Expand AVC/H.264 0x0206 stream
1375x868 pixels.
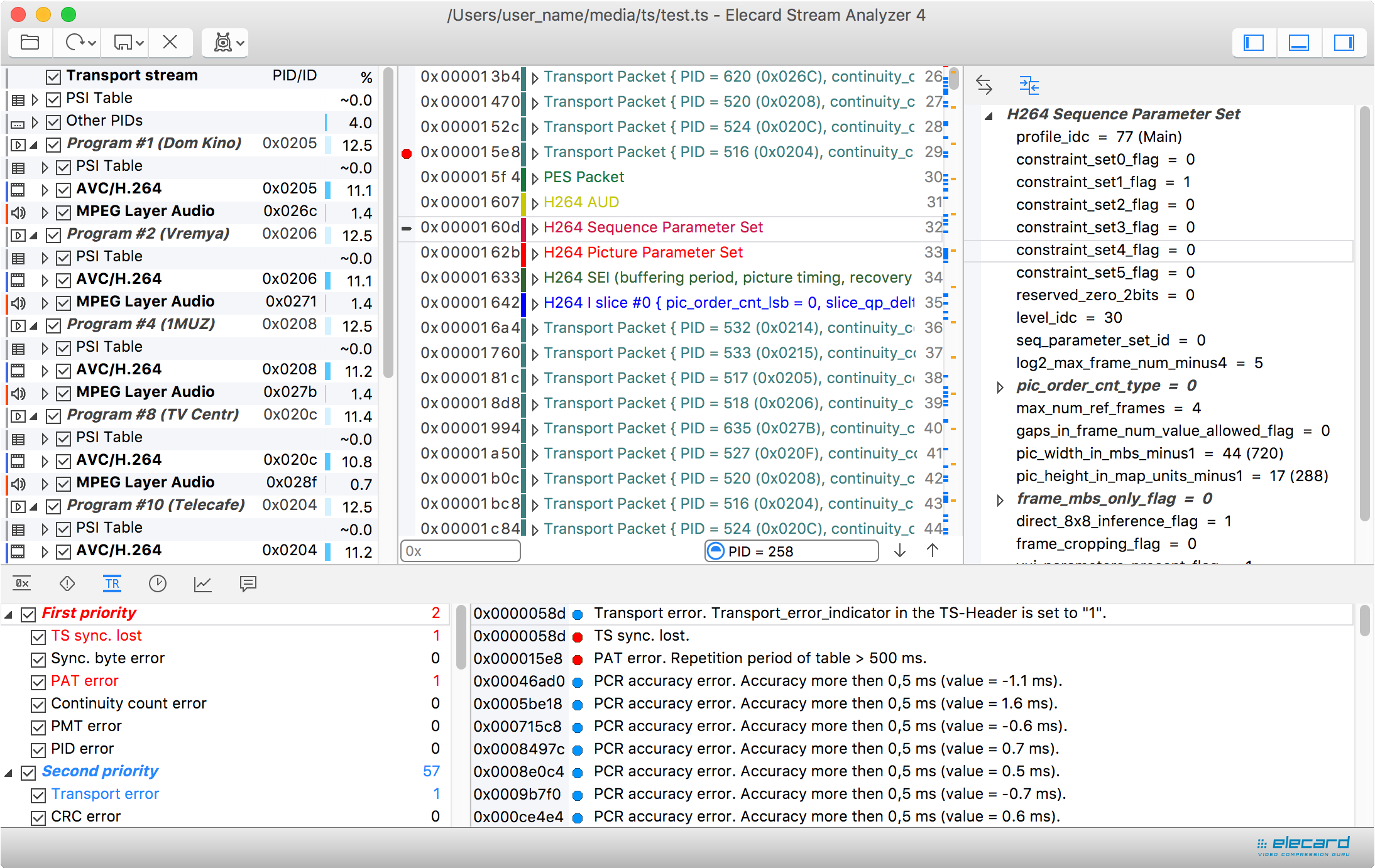click(x=45, y=280)
